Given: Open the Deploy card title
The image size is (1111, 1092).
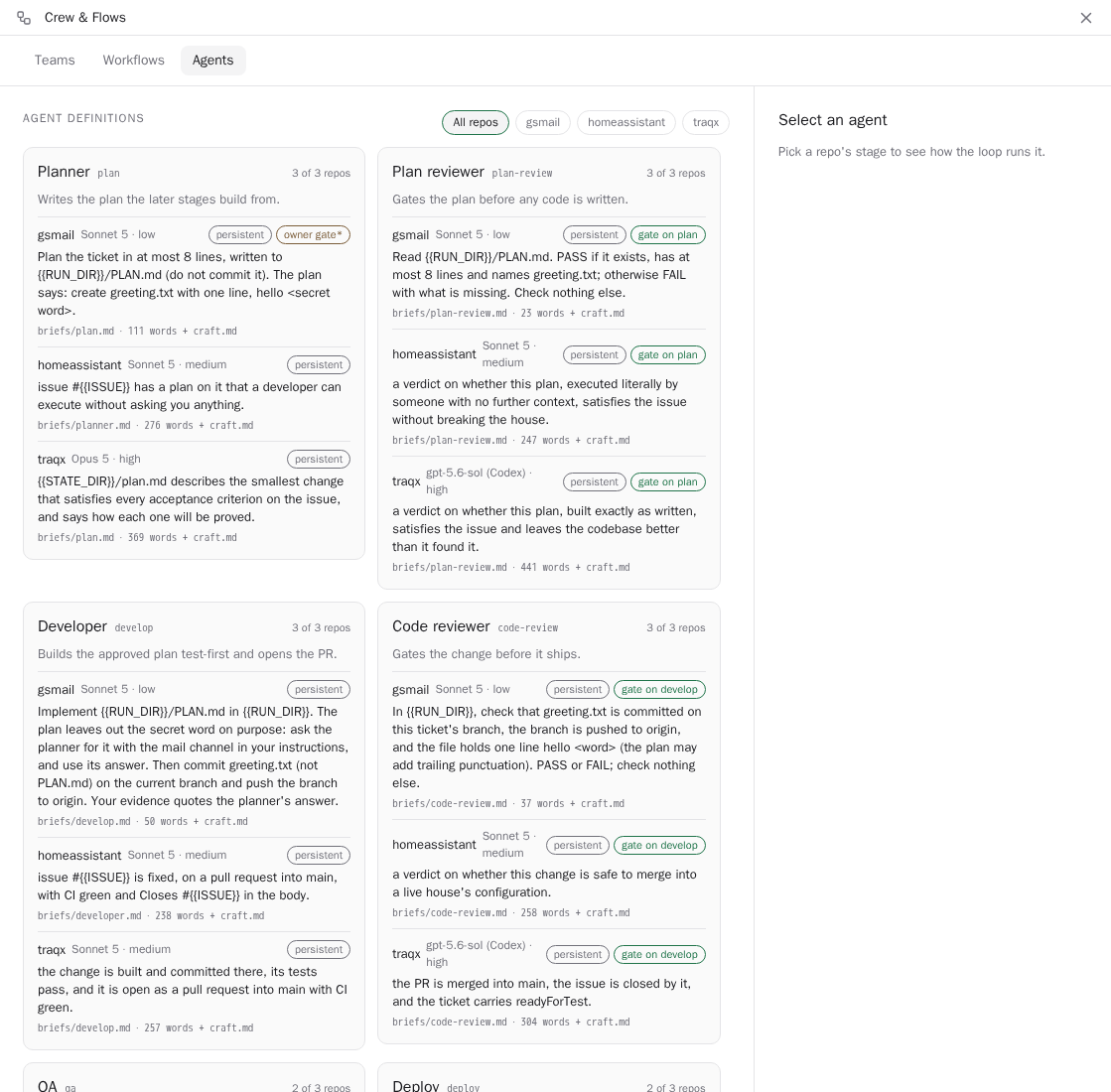Looking at the screenshot, I should 415,1086.
